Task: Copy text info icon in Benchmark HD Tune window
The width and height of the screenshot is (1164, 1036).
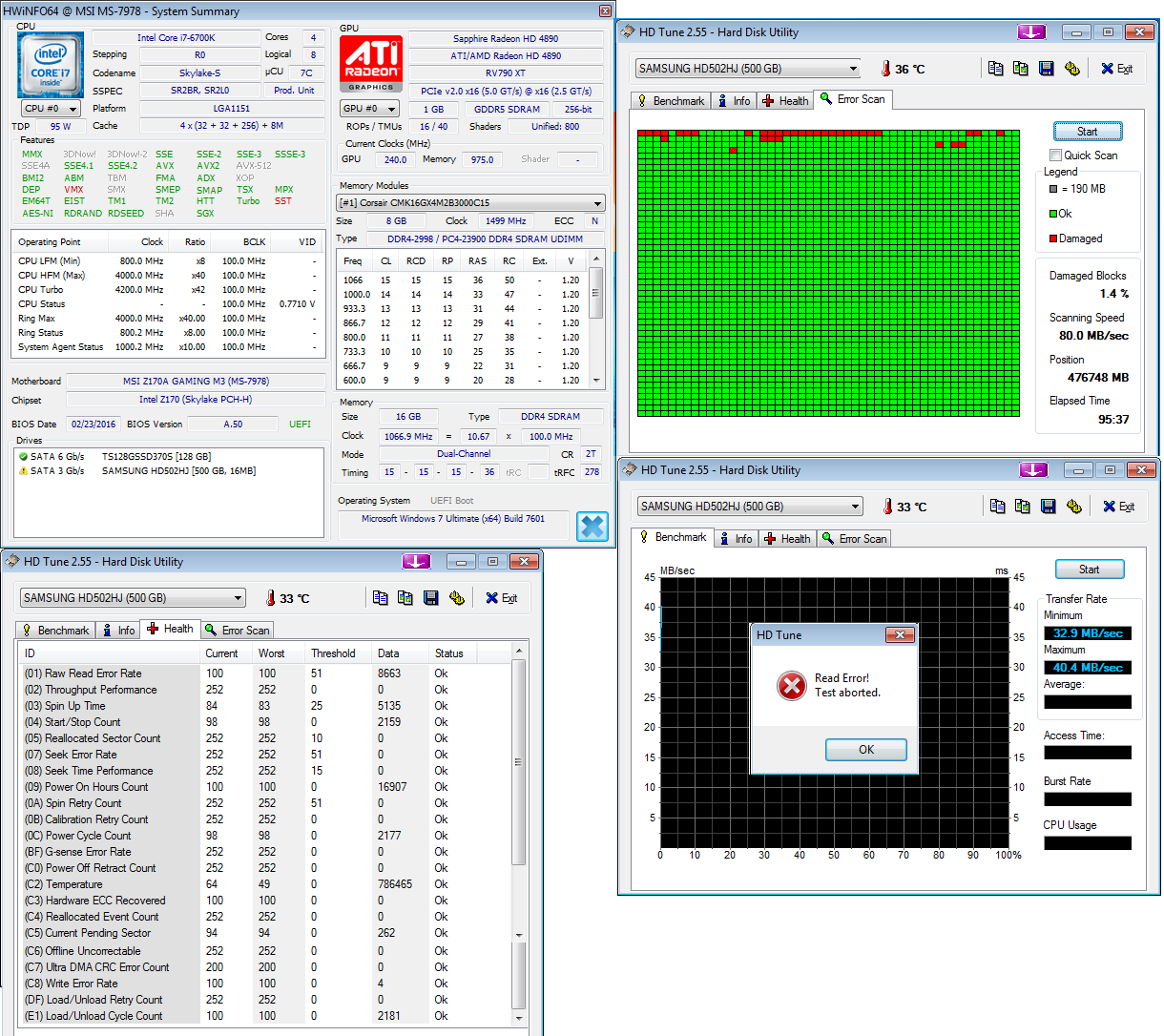Action: click(x=998, y=507)
